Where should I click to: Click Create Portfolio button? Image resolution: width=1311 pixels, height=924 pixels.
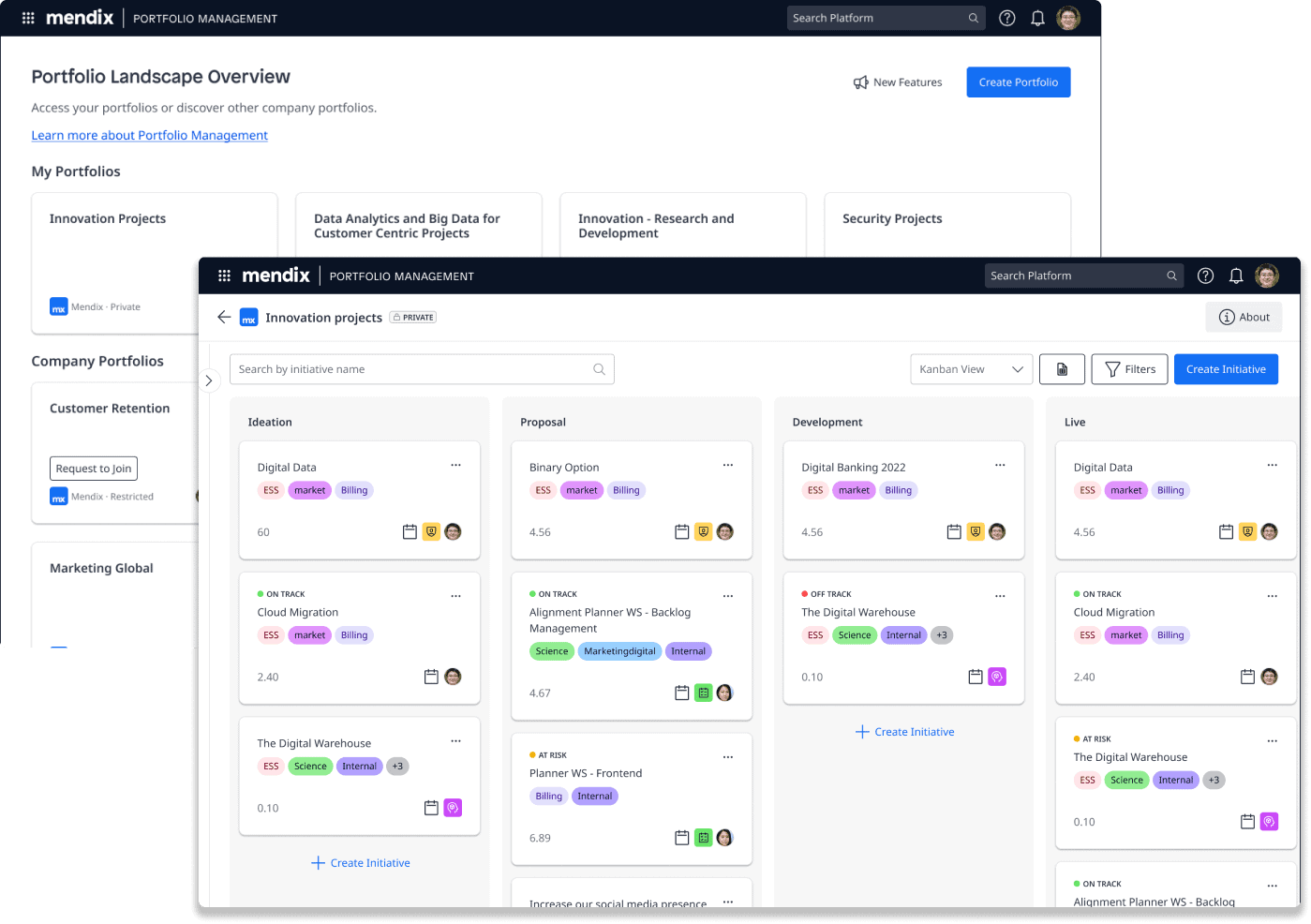[x=1018, y=82]
